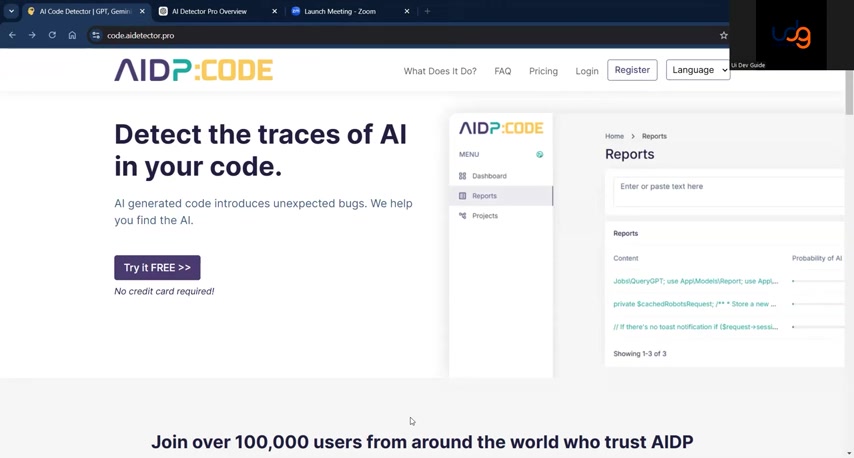
Task: Click Detect the traces of AI headline
Action: click(260, 150)
